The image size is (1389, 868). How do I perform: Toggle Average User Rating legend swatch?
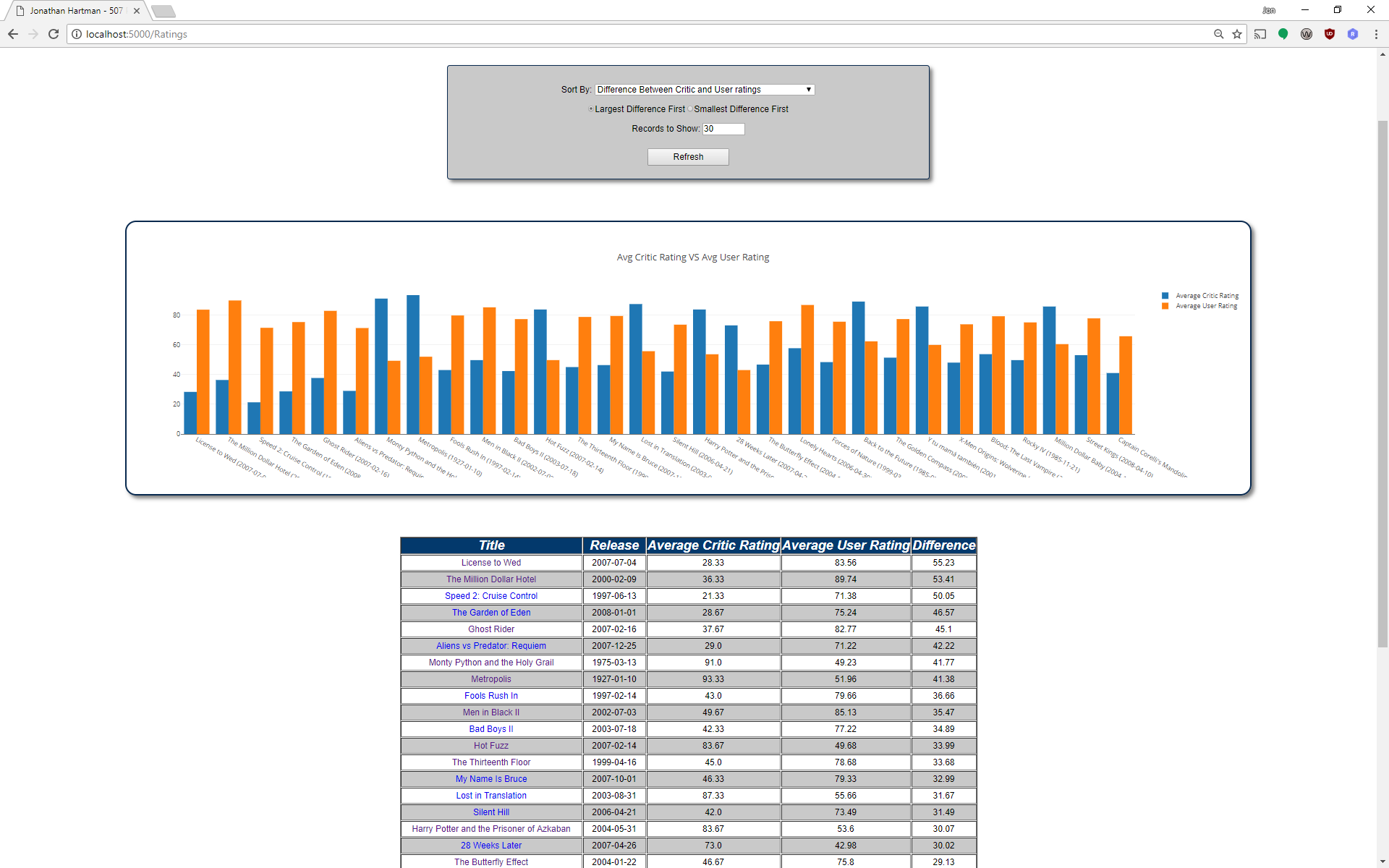[x=1165, y=306]
